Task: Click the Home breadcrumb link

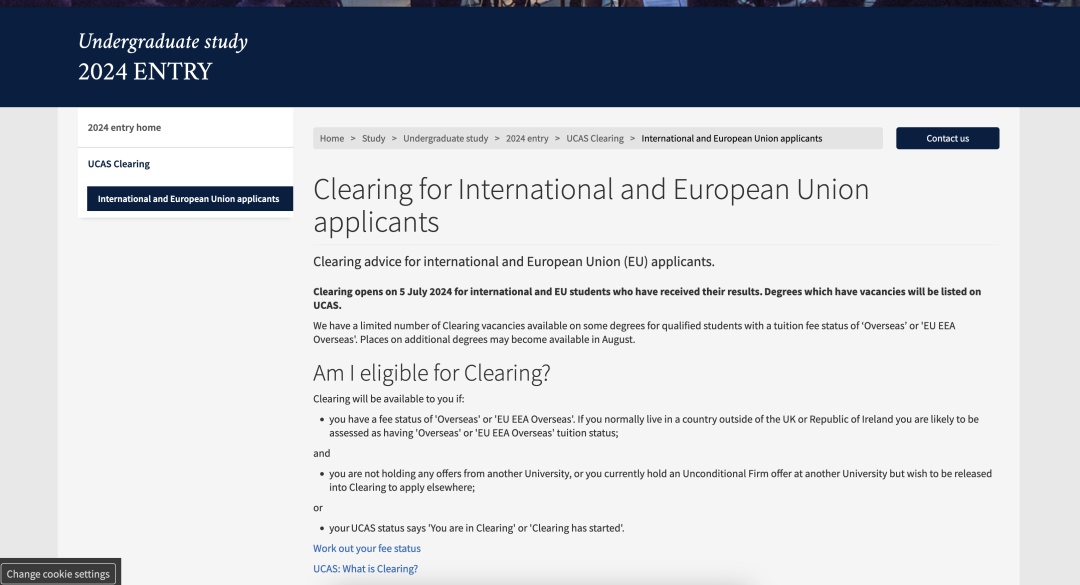Action: [x=332, y=139]
